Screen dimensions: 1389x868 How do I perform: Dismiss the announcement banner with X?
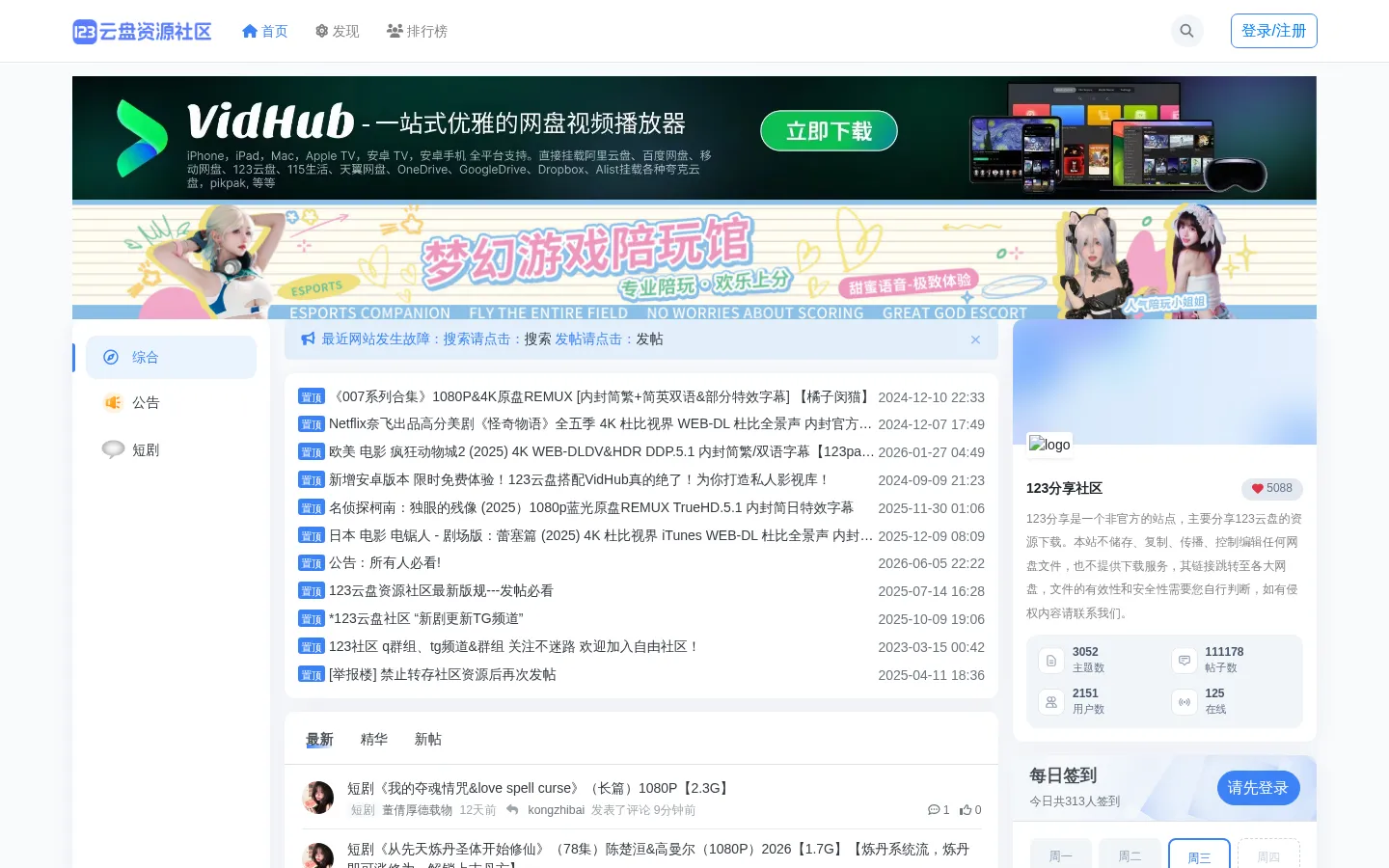pyautogui.click(x=975, y=339)
